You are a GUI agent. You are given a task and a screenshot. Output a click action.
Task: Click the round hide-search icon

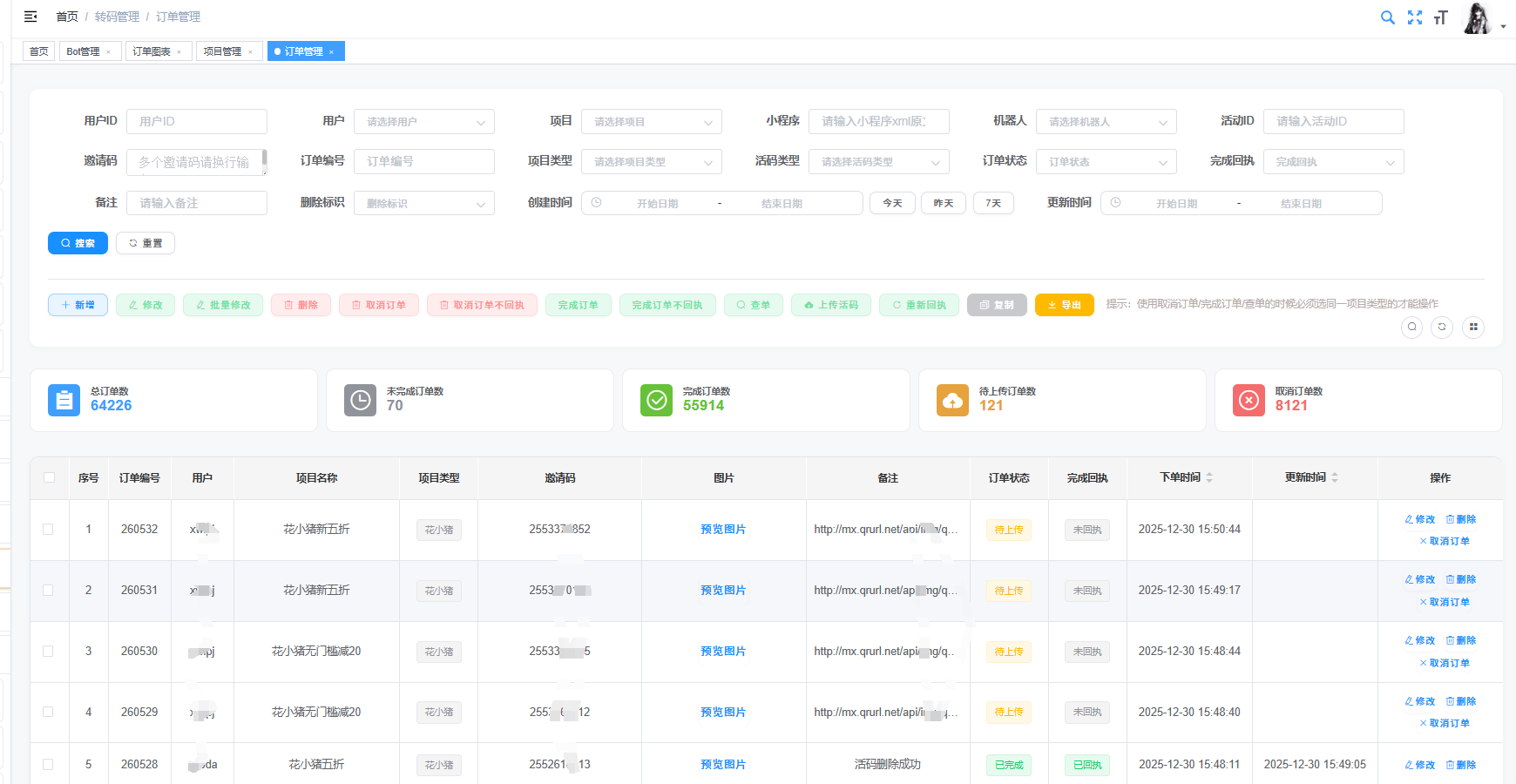(x=1412, y=328)
